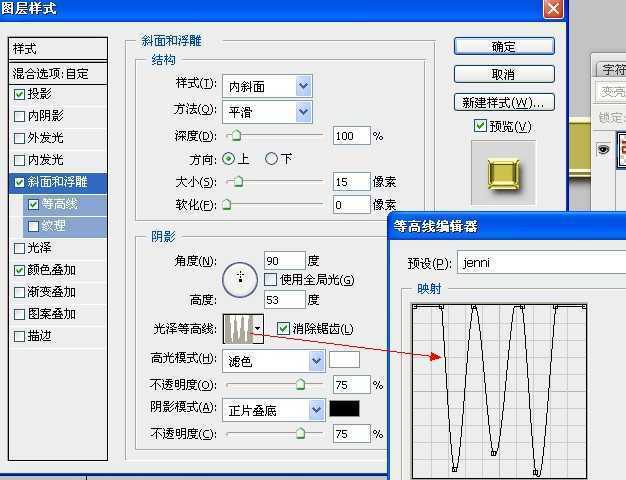The height and width of the screenshot is (480, 626).
Task: Click the shadow opacity field showing 75
Action: coord(351,434)
